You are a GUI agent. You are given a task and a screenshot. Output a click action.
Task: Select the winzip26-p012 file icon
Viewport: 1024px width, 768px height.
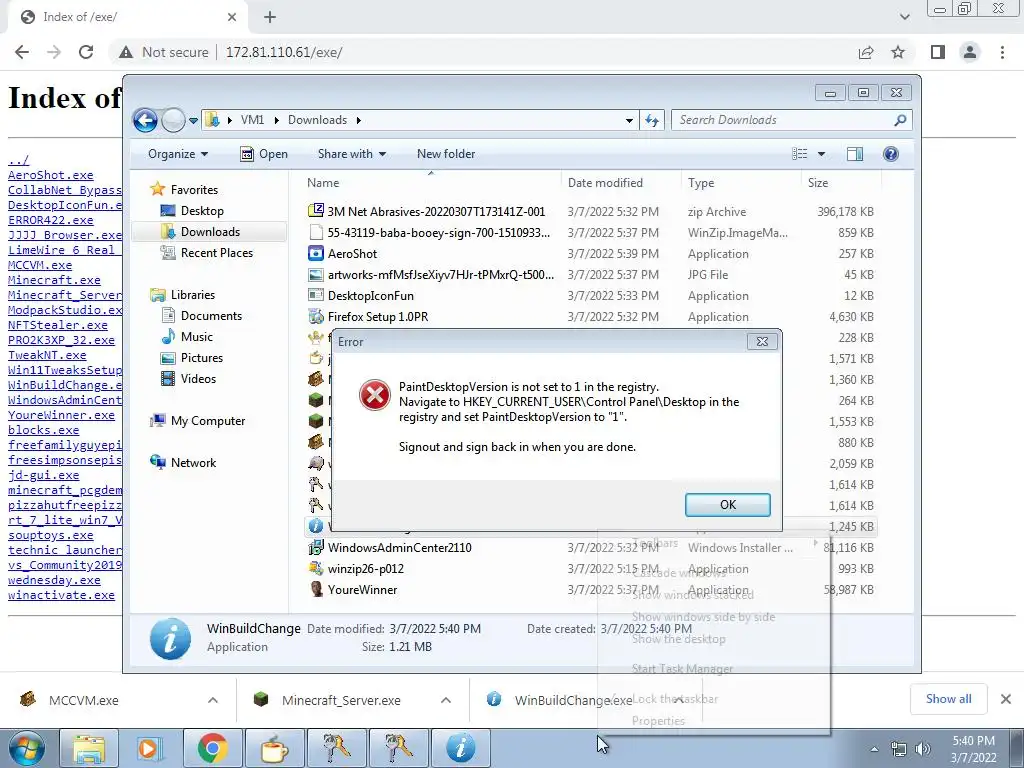316,568
